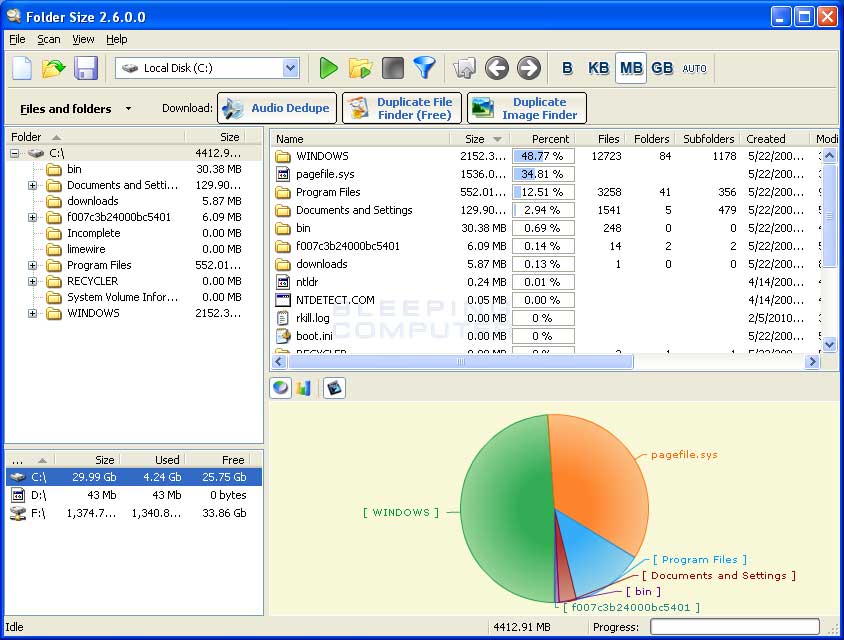Sort file list by Name column header

pos(360,139)
